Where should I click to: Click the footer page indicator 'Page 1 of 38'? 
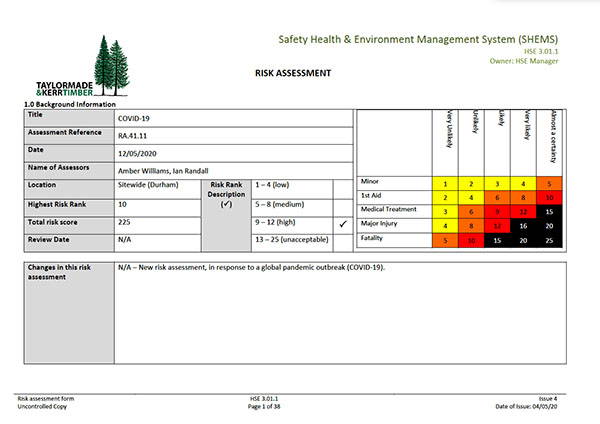(x=264, y=406)
